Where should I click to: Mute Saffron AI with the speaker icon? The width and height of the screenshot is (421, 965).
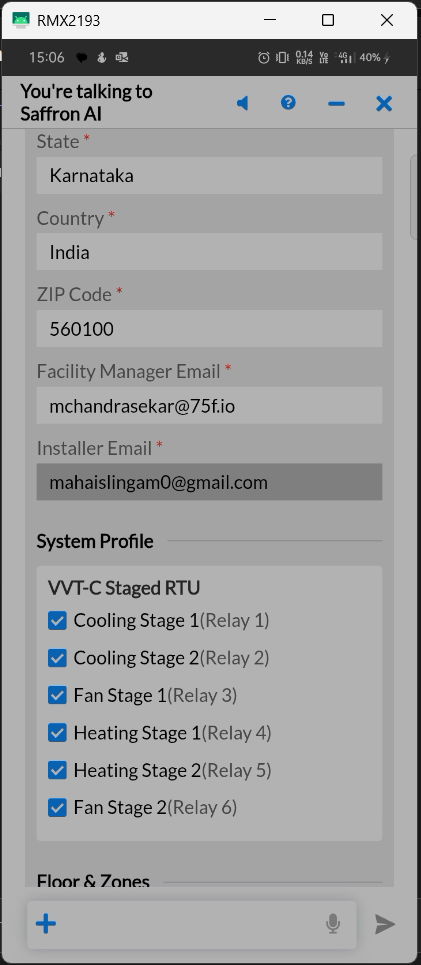[243, 103]
